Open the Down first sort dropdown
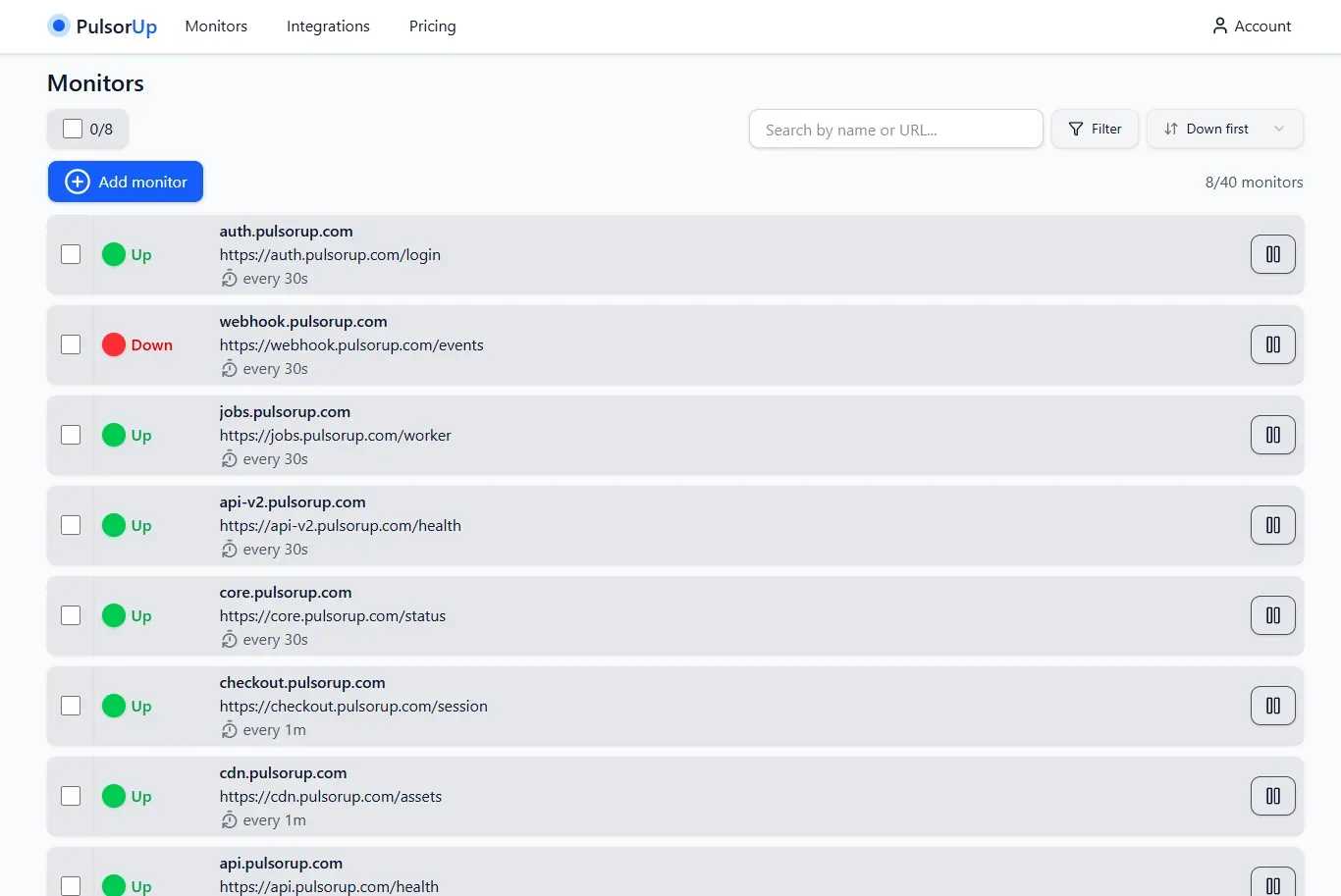Viewport: 1341px width, 896px height. coord(1224,129)
